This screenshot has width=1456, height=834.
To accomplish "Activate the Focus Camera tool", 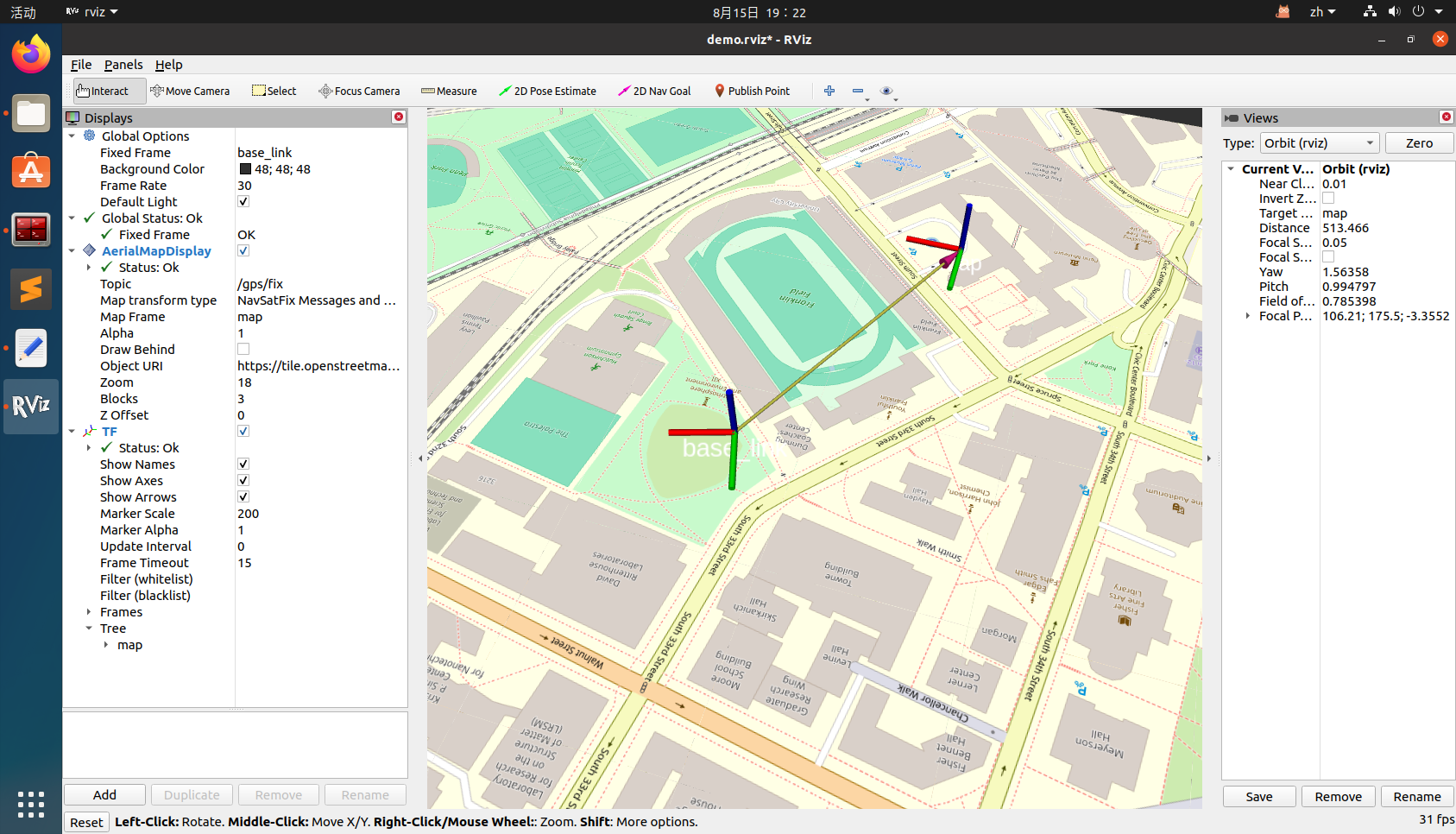I will [359, 91].
